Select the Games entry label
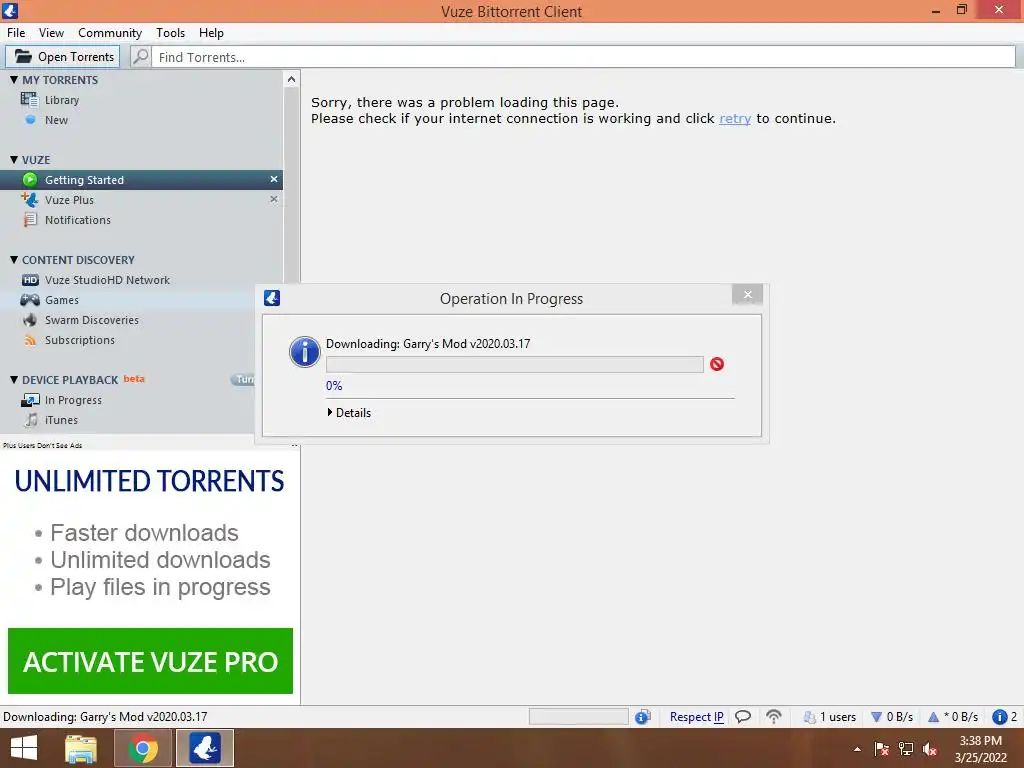This screenshot has height=768, width=1024. click(62, 300)
